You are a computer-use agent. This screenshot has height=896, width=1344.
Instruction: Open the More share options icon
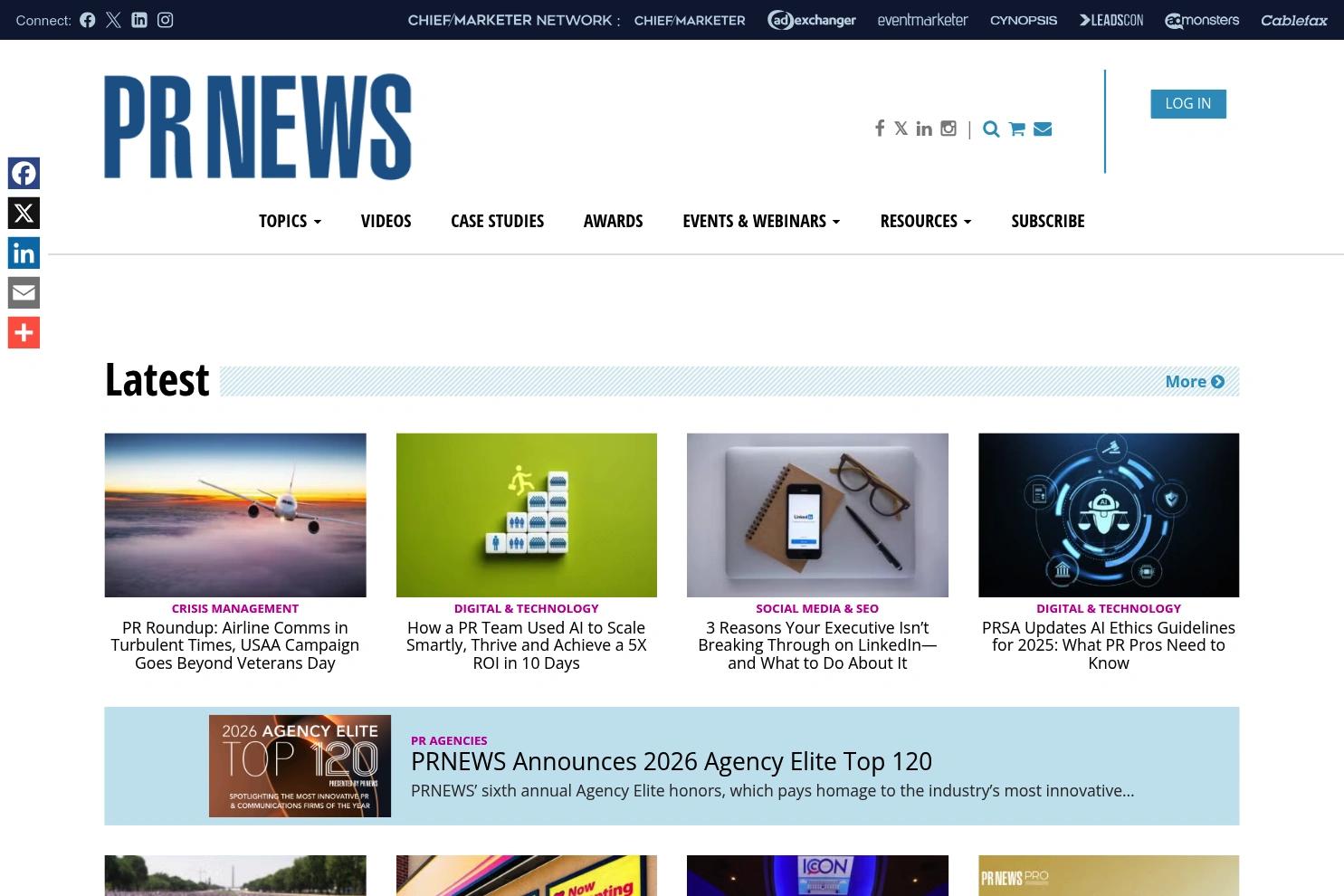point(24,332)
